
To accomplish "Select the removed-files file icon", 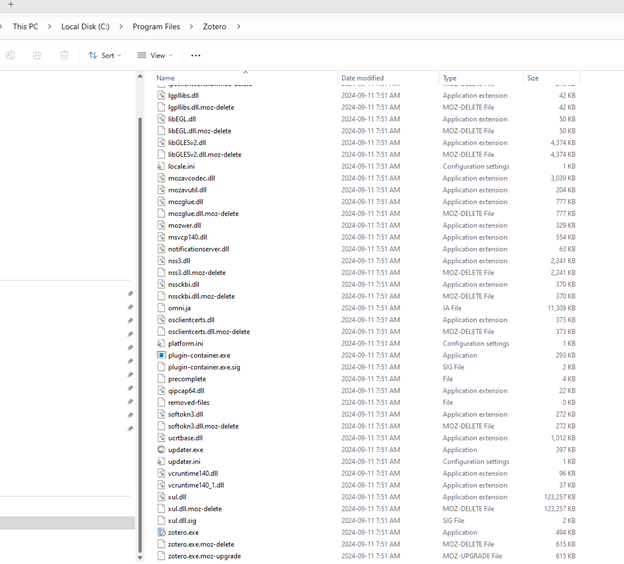I will click(x=161, y=402).
